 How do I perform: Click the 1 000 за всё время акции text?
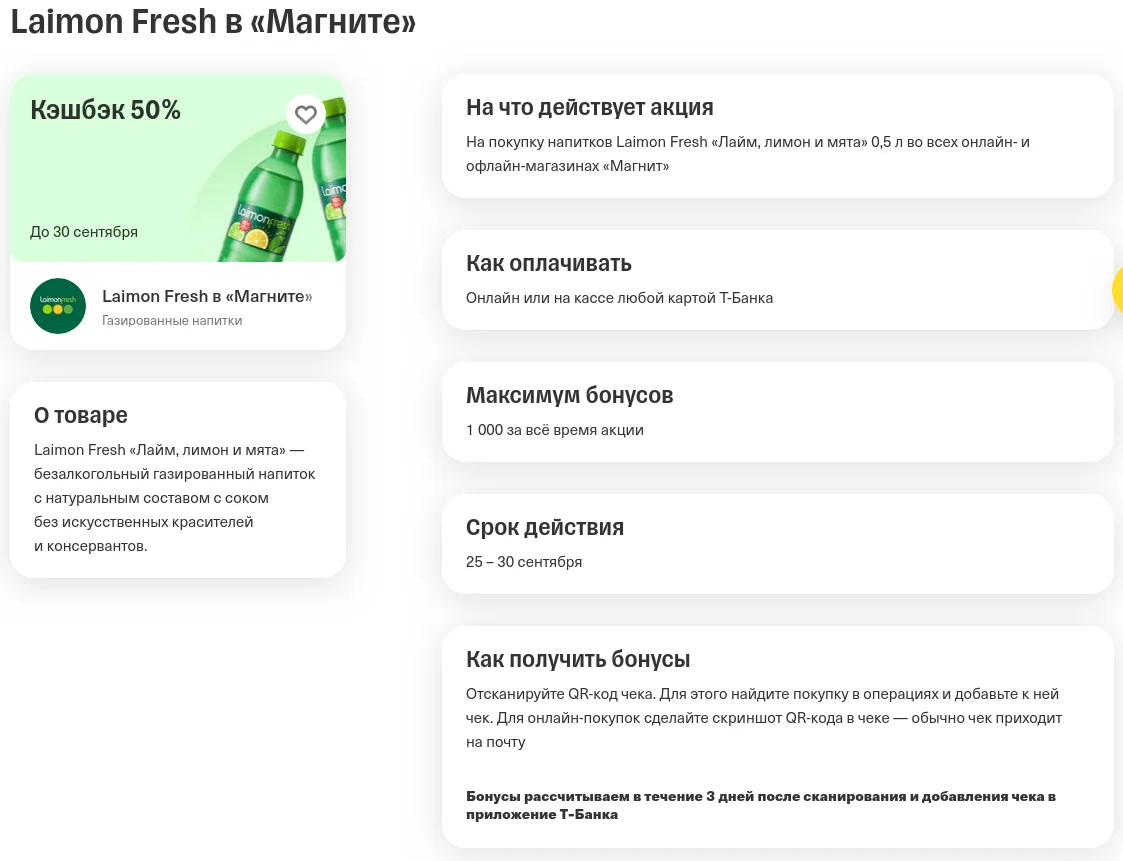click(x=554, y=430)
